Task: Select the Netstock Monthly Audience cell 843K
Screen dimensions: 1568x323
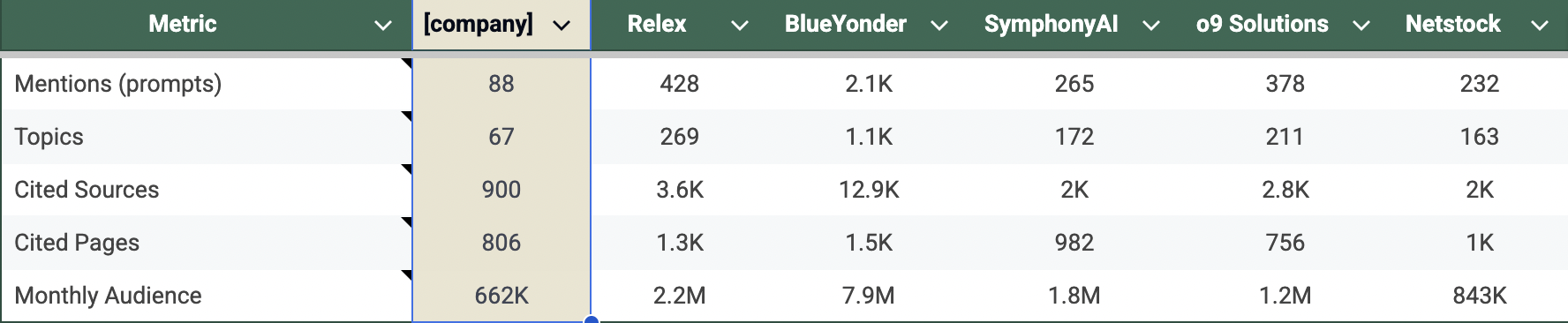Action: (1479, 296)
